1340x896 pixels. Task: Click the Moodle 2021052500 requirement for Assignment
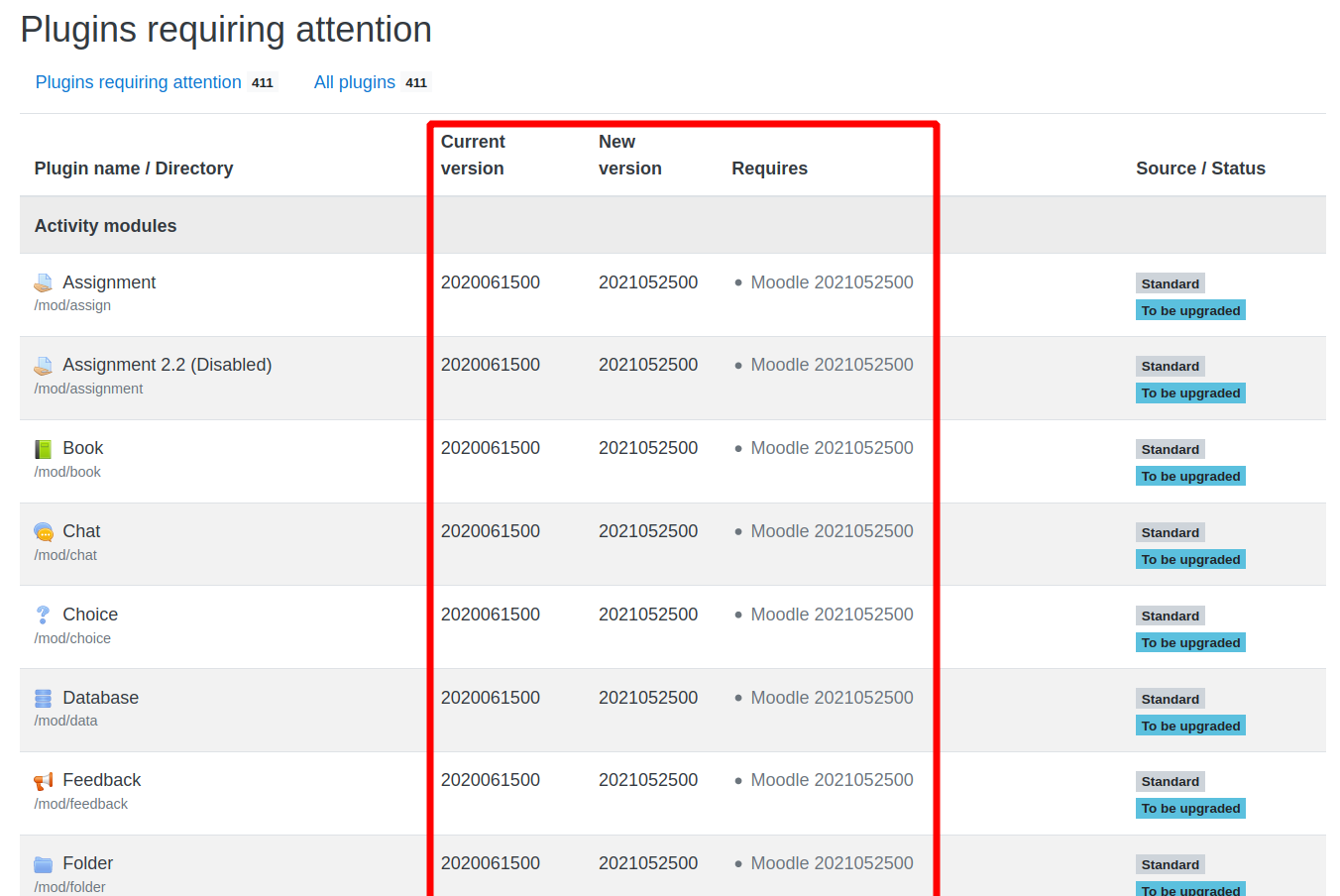(x=832, y=282)
